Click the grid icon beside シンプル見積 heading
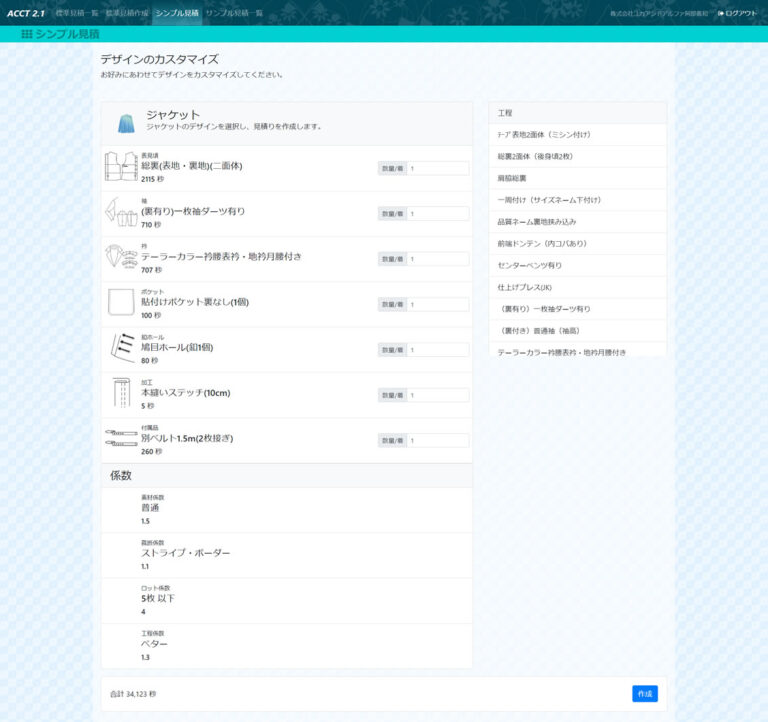 [x=27, y=34]
